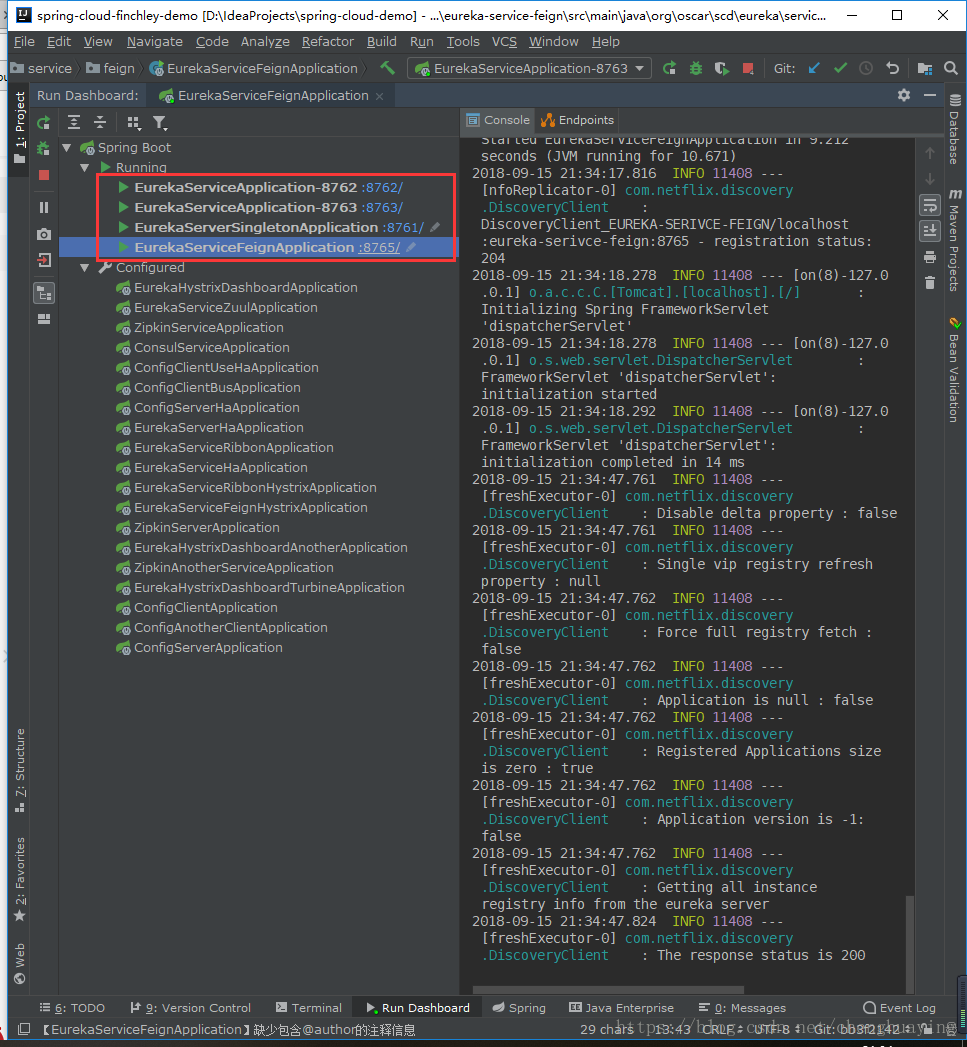
Task: Open the VCS menu
Action: tap(504, 41)
